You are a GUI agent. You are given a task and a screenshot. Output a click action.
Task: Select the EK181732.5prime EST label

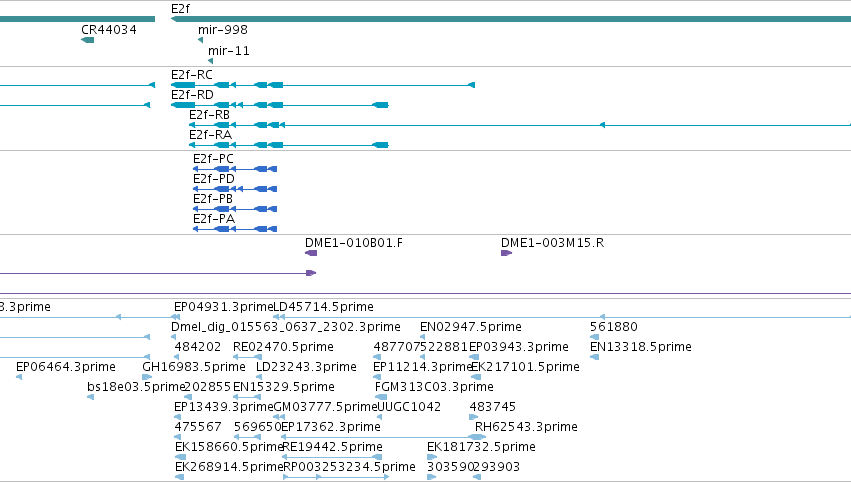pos(481,448)
